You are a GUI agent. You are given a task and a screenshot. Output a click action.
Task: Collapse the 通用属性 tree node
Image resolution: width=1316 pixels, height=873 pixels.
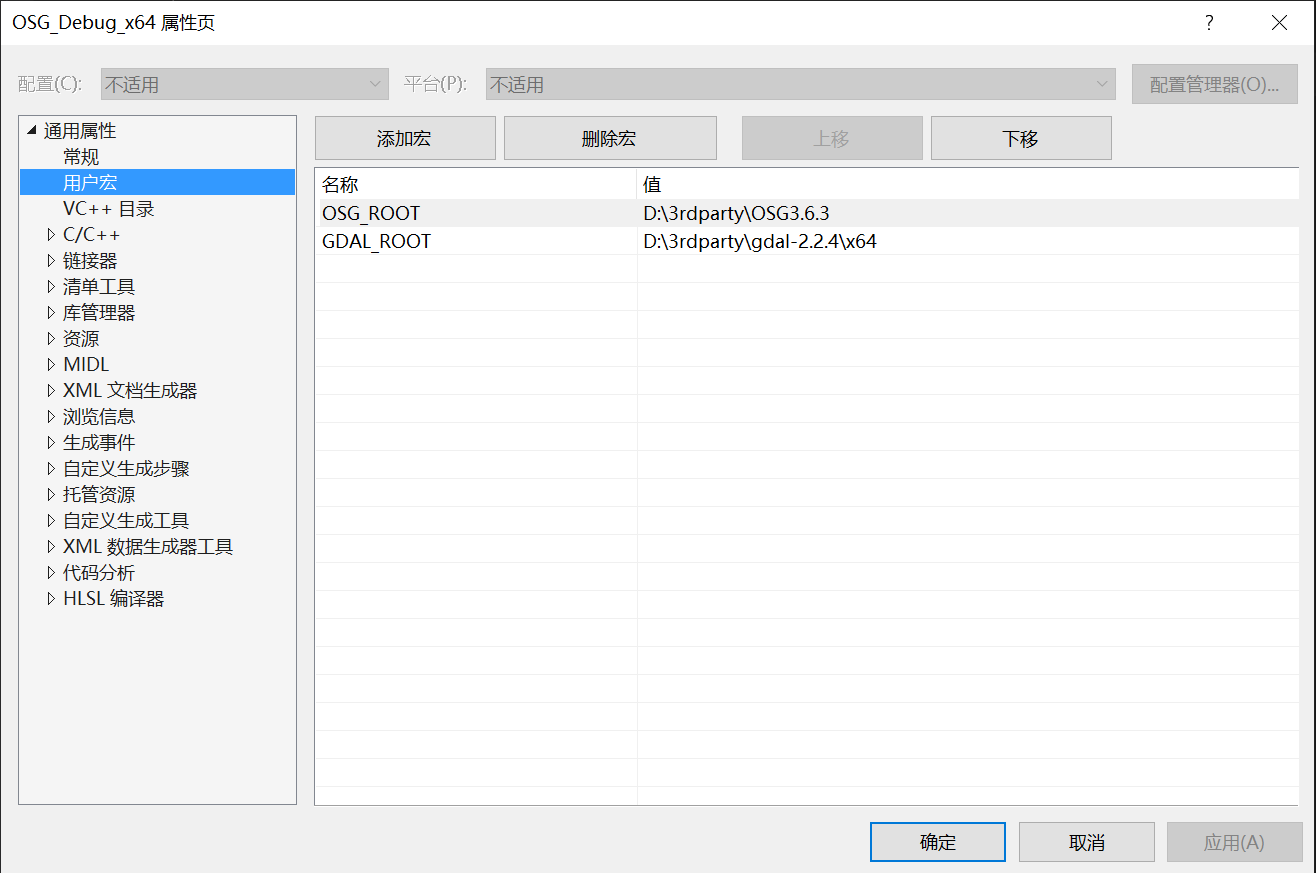30,130
